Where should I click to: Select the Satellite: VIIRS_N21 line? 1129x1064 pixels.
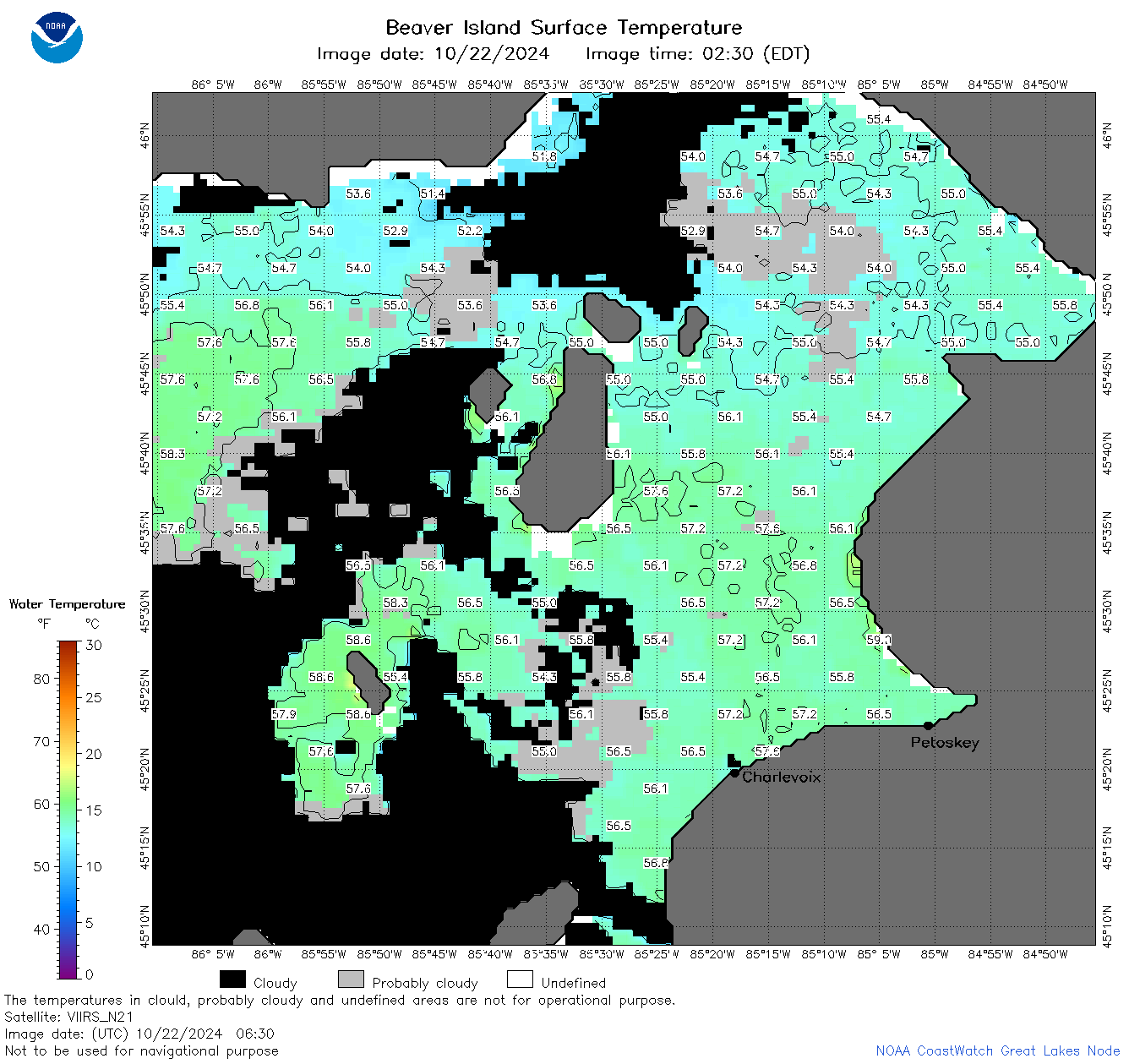[68, 1017]
